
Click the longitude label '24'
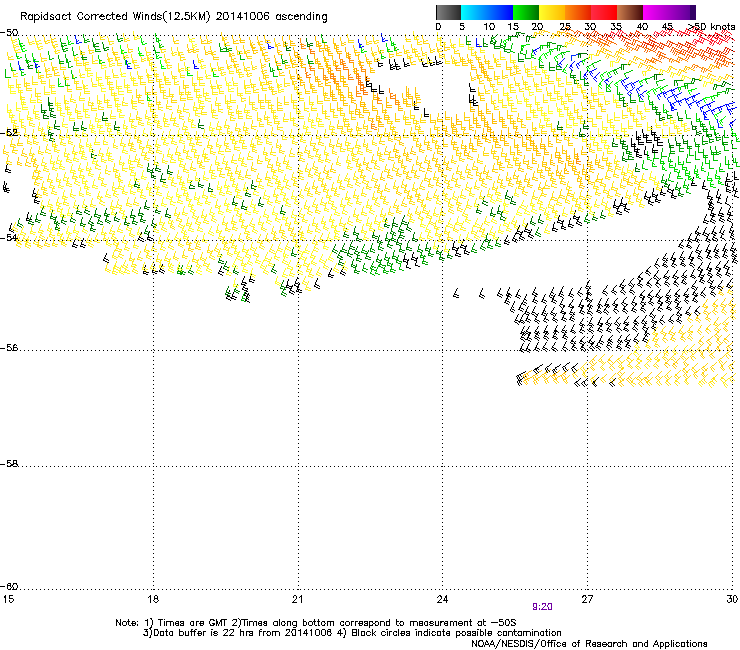point(442,599)
